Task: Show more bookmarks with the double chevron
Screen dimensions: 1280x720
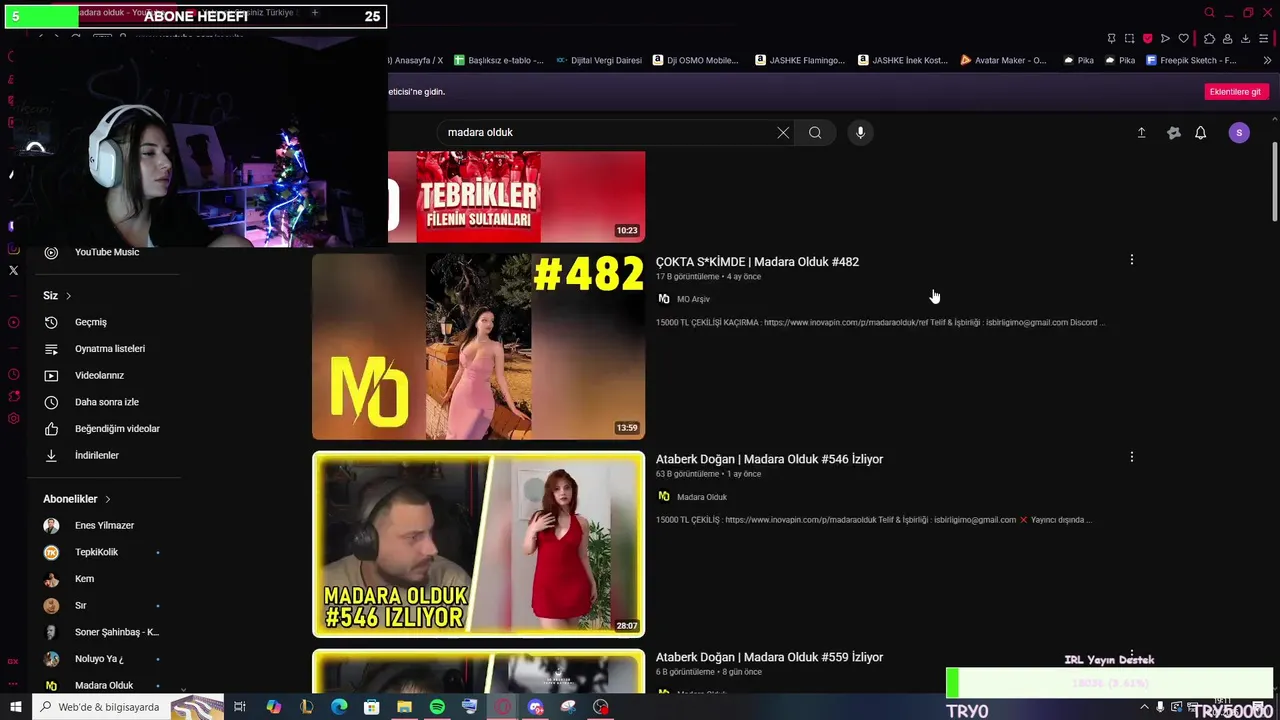Action: [x=1267, y=61]
